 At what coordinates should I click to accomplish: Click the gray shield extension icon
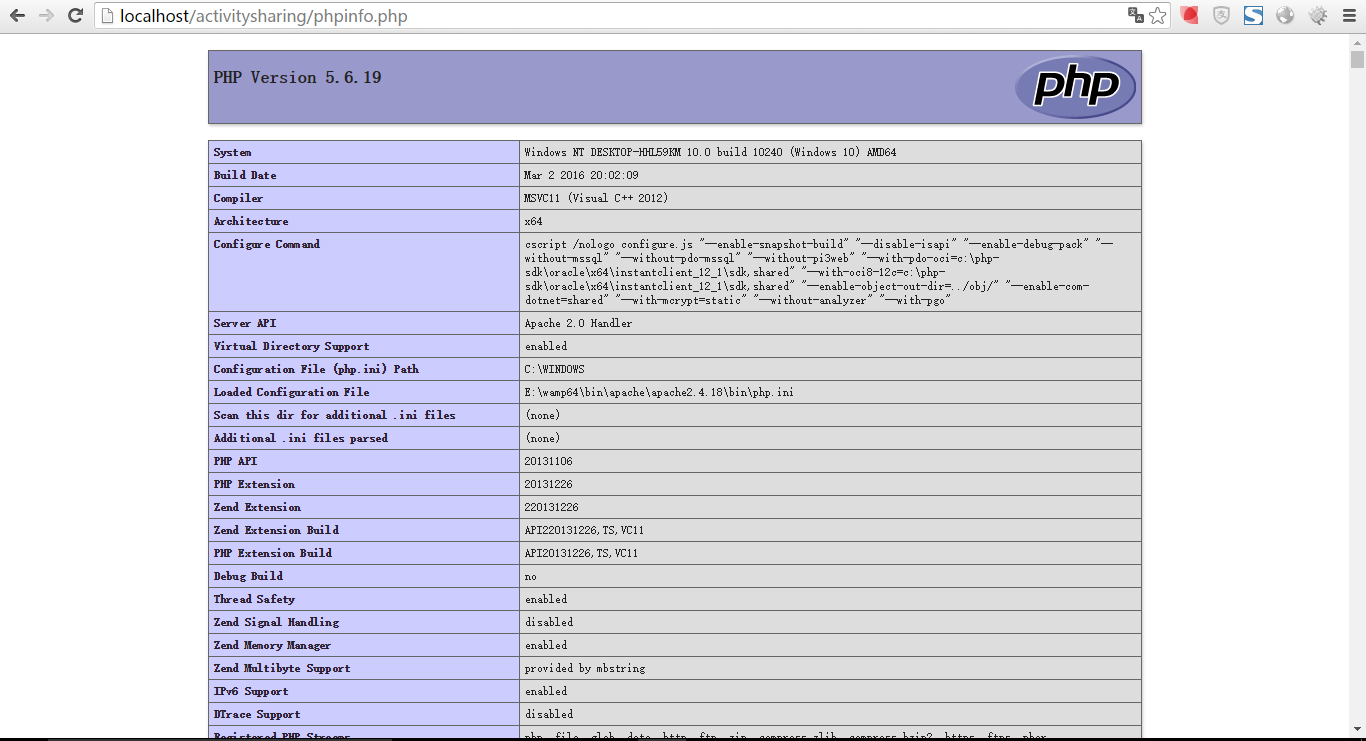tap(1221, 16)
